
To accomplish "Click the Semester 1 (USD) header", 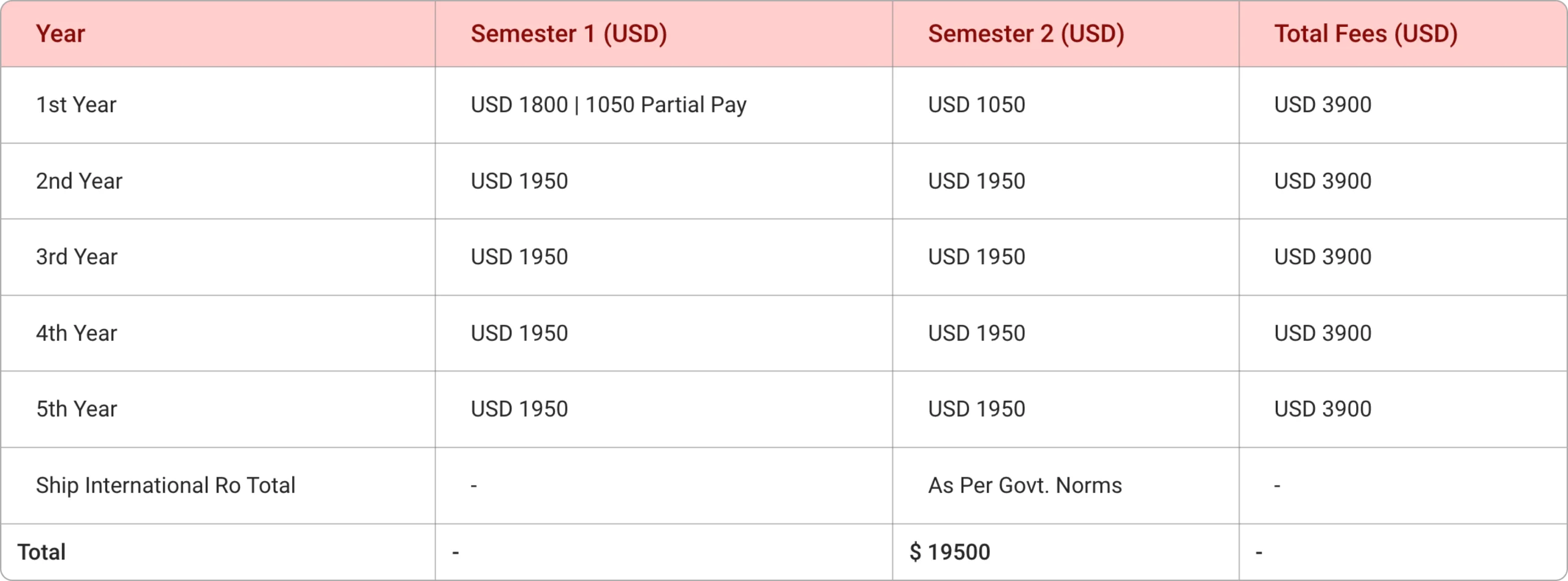I will pos(568,34).
